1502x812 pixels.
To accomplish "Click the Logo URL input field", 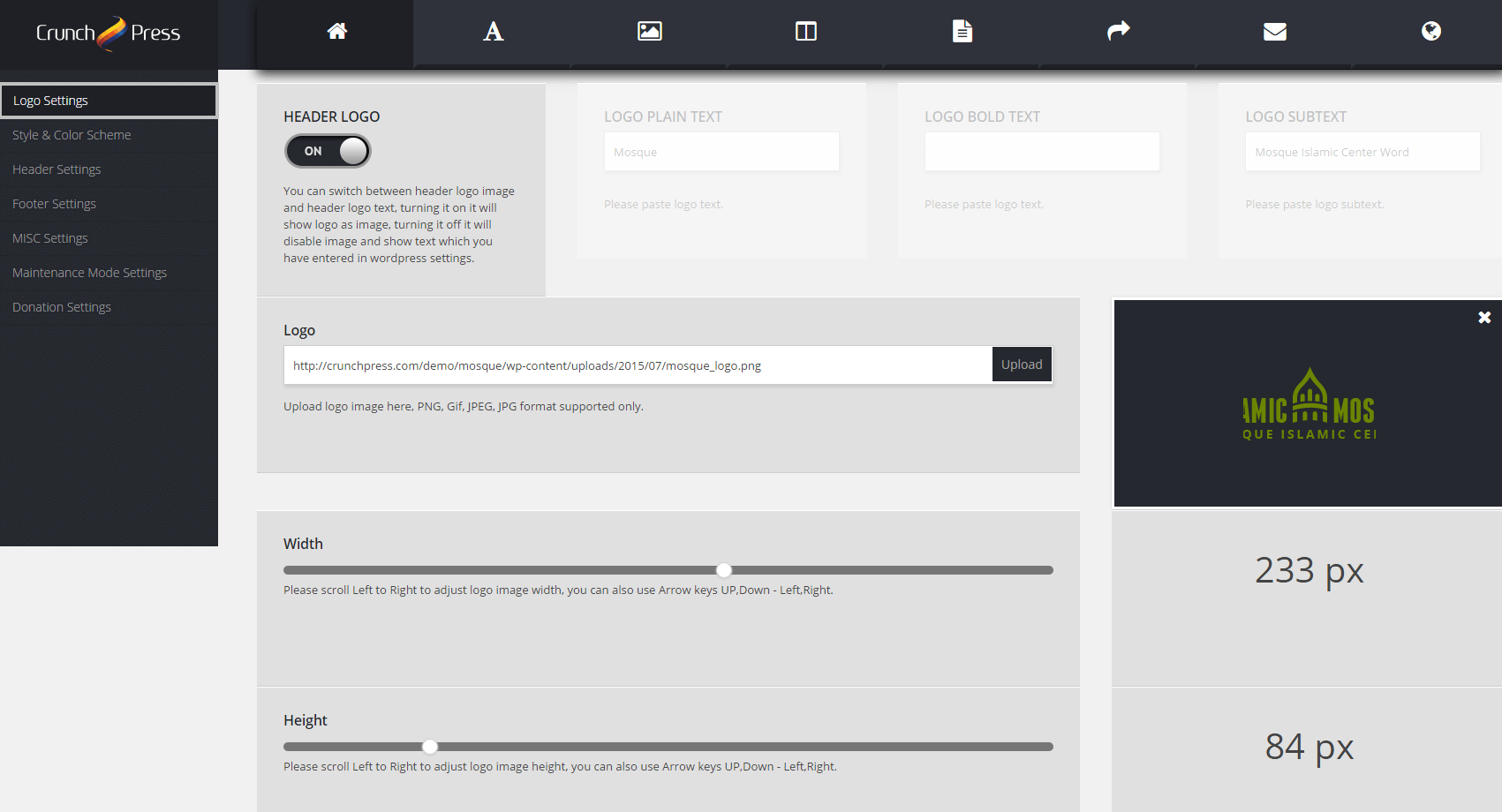I will pyautogui.click(x=638, y=365).
